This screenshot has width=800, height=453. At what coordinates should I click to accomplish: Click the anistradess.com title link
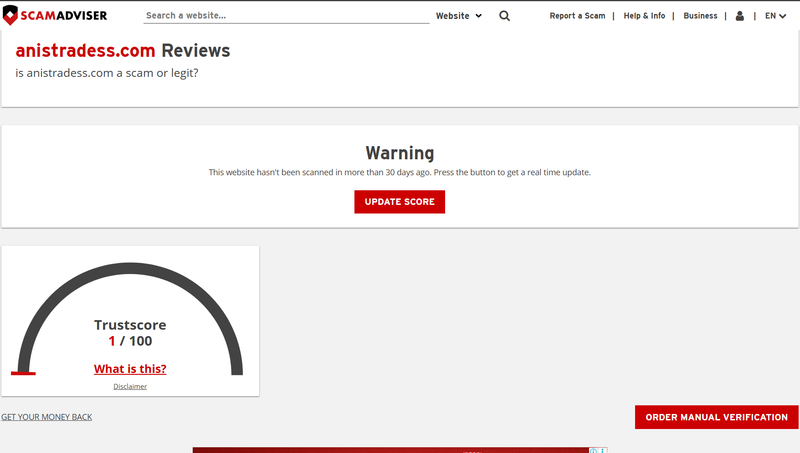85,51
